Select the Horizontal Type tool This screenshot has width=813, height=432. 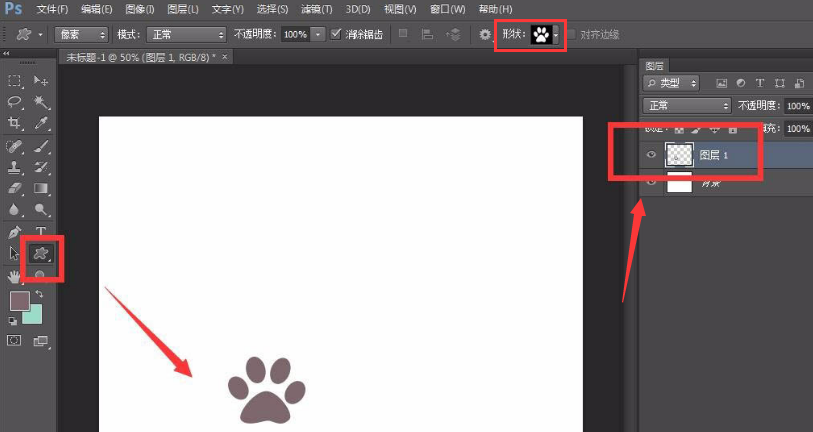click(41, 232)
